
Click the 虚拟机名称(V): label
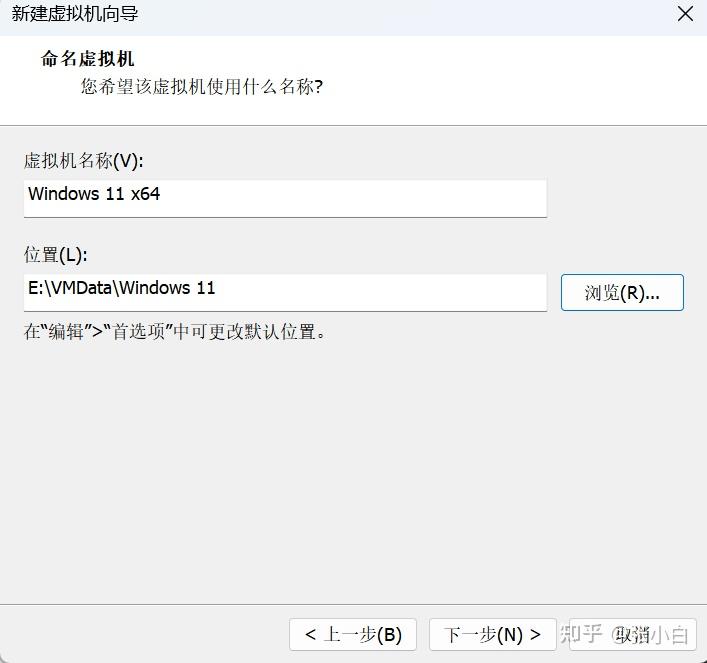tap(84, 161)
